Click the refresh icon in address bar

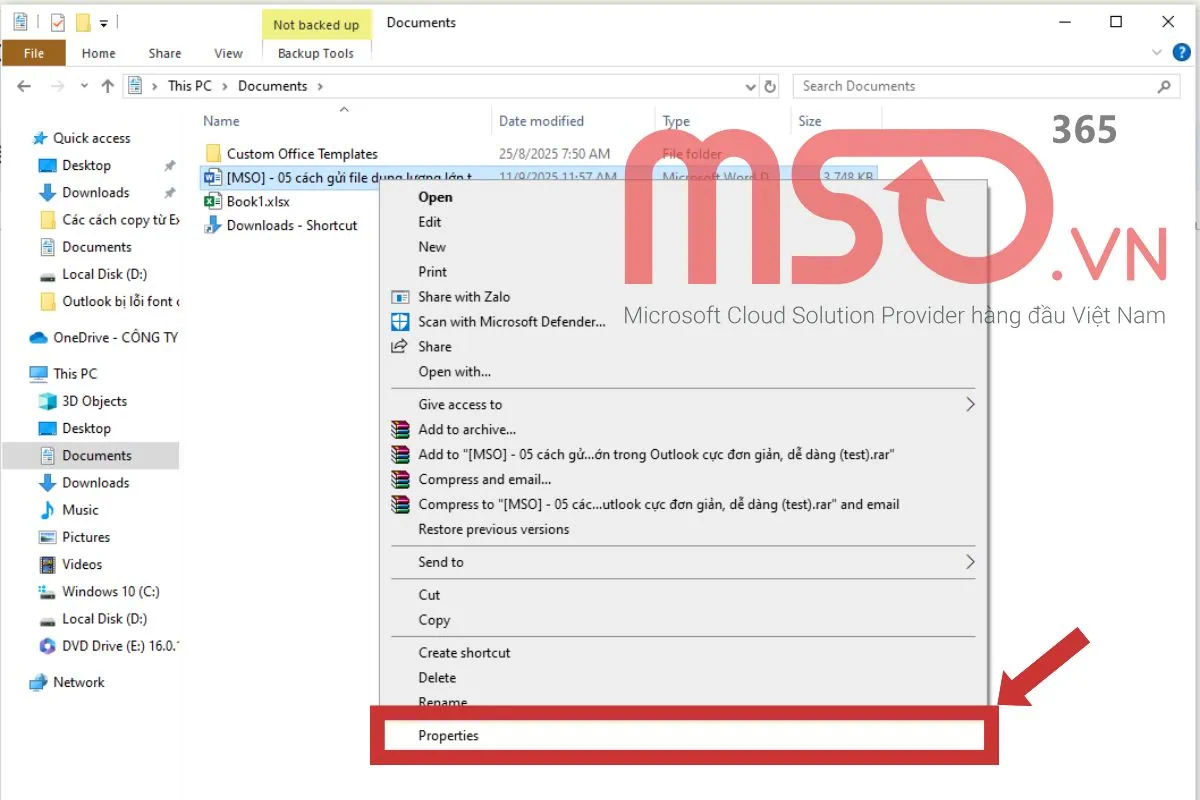[x=770, y=87]
